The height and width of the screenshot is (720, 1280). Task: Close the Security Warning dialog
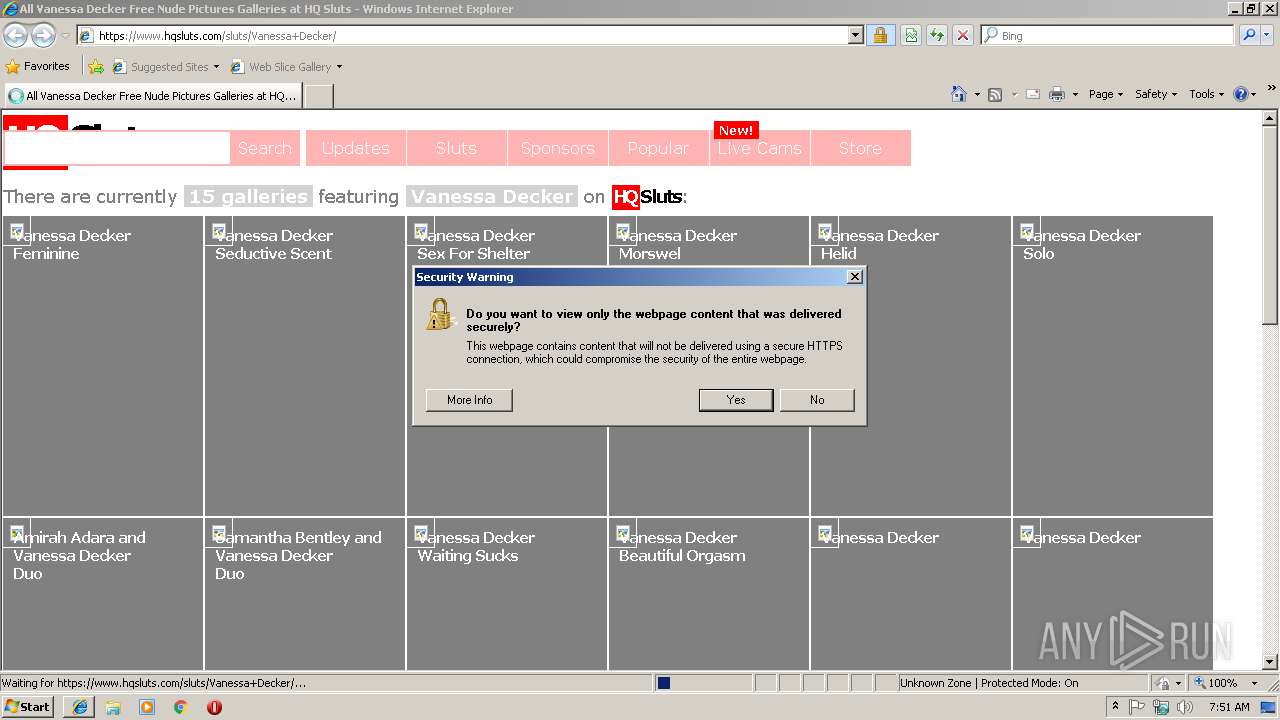854,277
